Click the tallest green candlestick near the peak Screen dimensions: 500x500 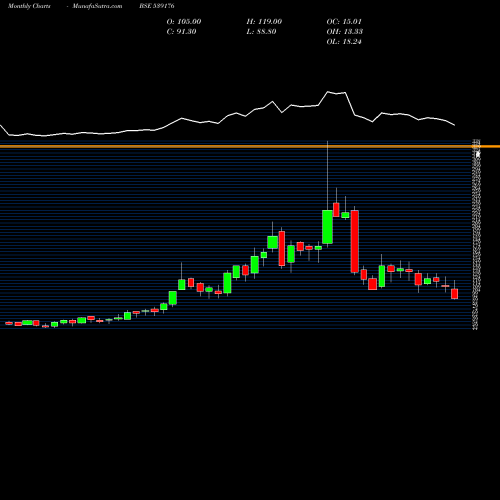pos(327,227)
